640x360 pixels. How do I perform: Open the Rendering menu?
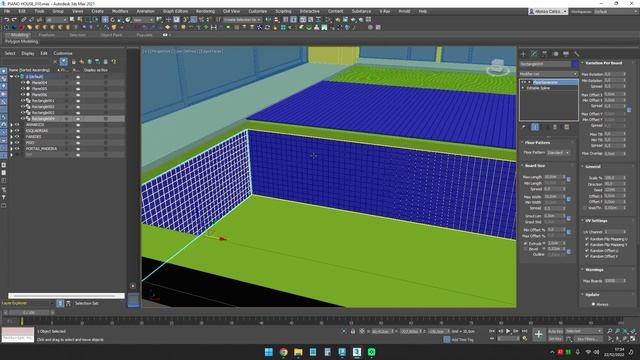(x=205, y=11)
